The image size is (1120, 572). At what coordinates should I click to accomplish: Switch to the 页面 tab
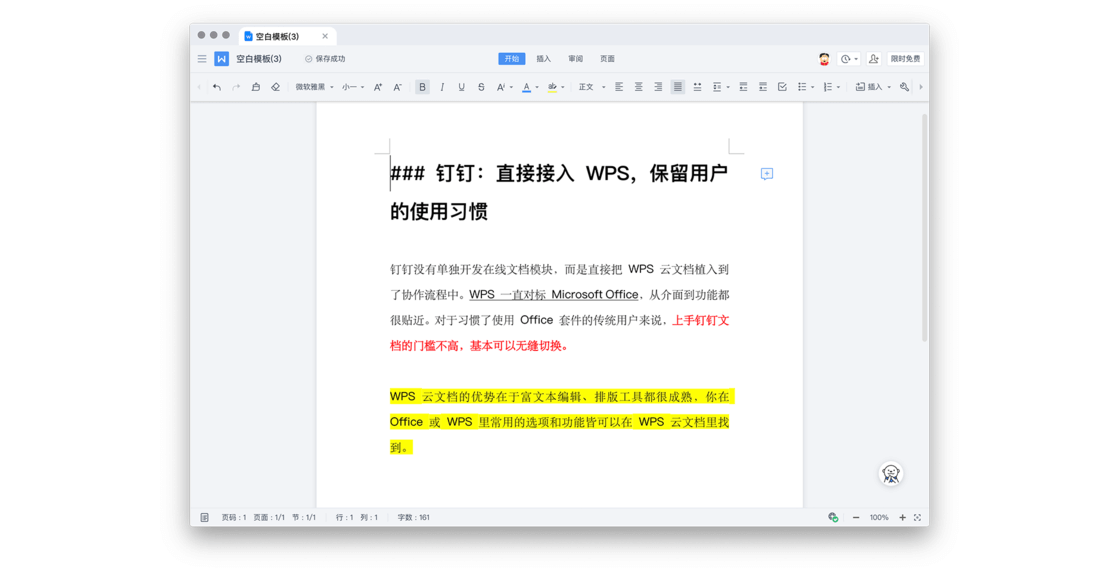pos(607,59)
